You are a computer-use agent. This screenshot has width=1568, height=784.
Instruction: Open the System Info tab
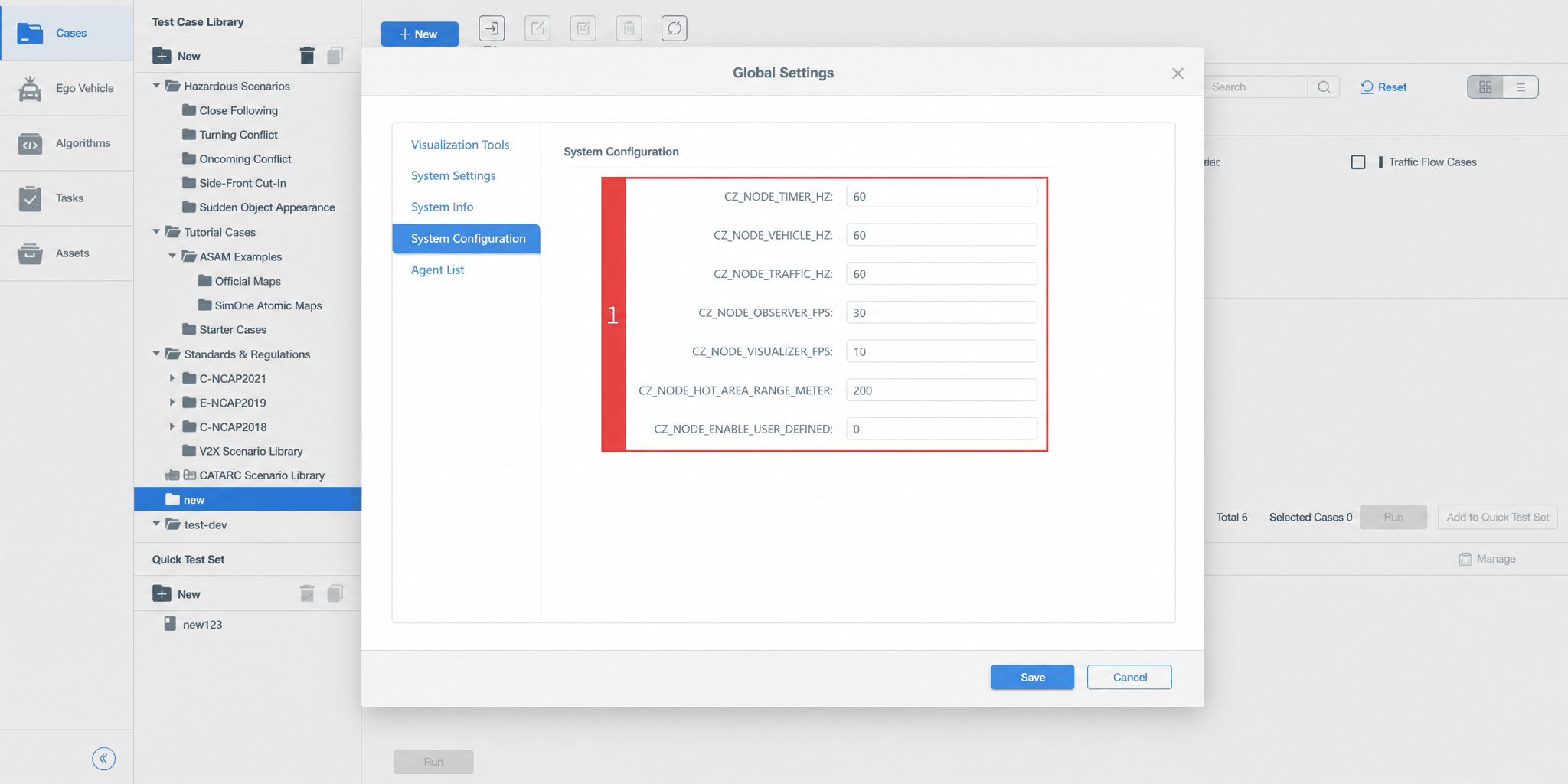(443, 207)
